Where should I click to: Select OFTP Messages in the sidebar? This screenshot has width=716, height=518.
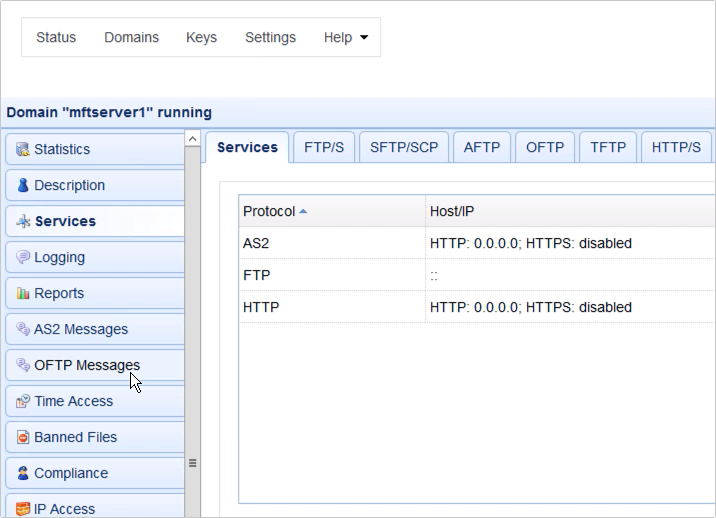click(87, 365)
